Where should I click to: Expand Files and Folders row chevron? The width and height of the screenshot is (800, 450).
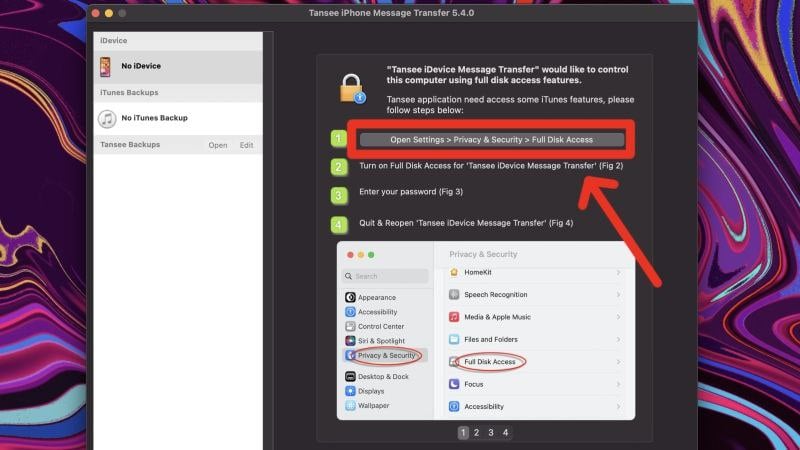coord(618,339)
